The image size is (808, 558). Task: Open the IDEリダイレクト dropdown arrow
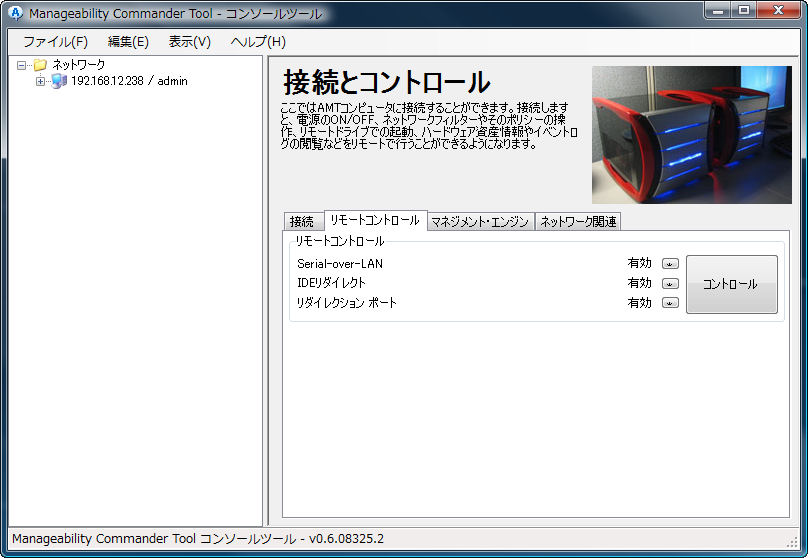click(670, 283)
